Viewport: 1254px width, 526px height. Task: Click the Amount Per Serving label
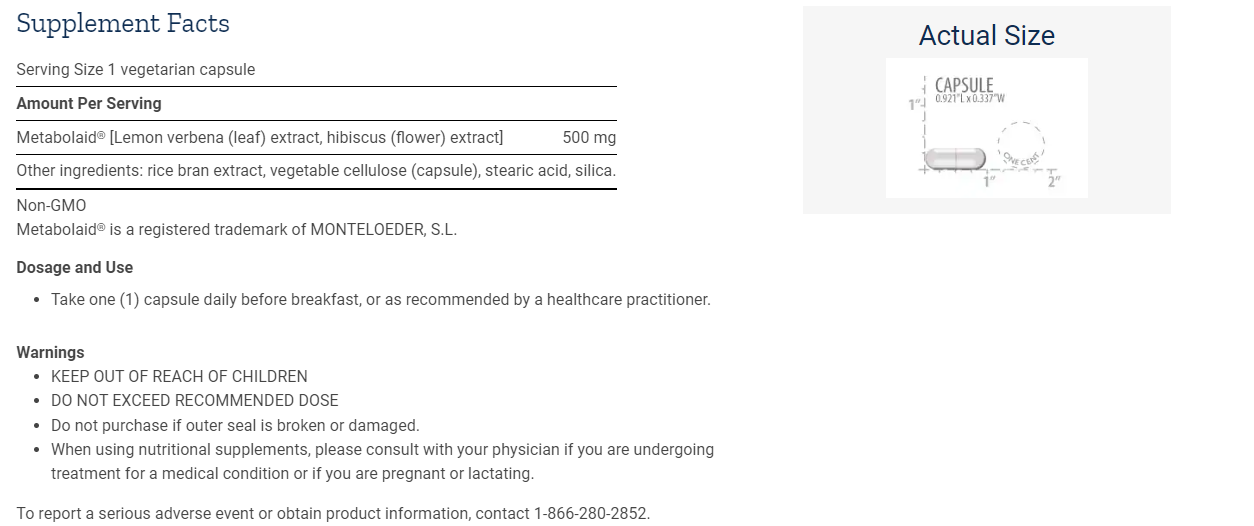point(89,103)
